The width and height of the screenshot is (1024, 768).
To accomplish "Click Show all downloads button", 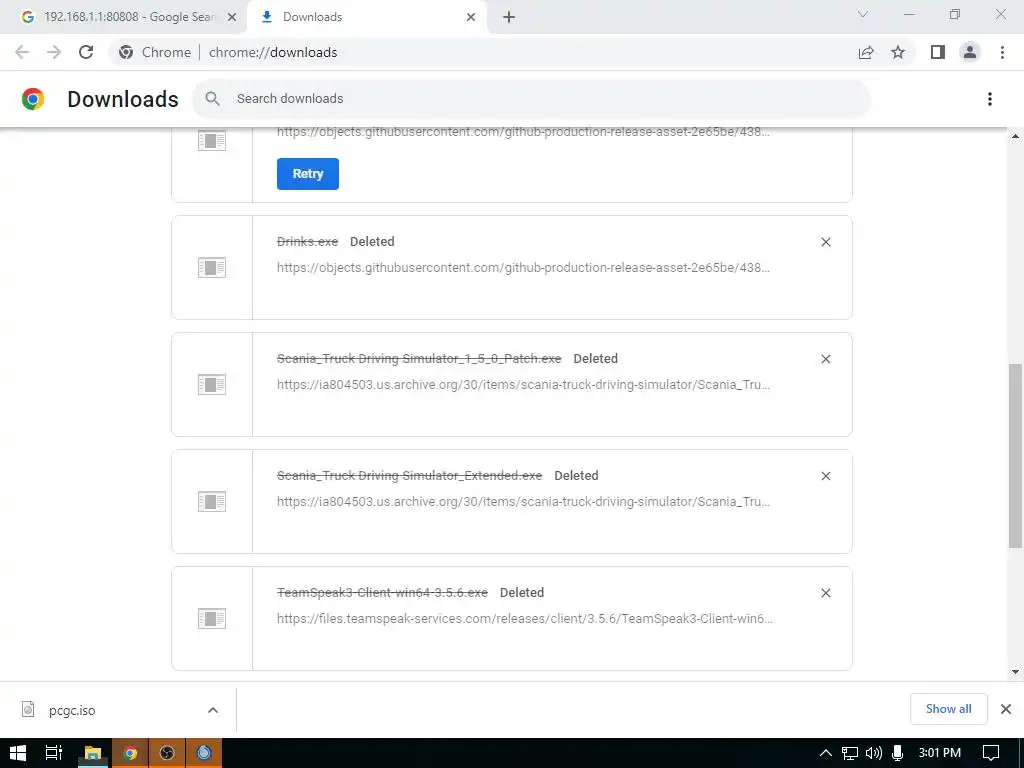I will pyautogui.click(x=948, y=709).
